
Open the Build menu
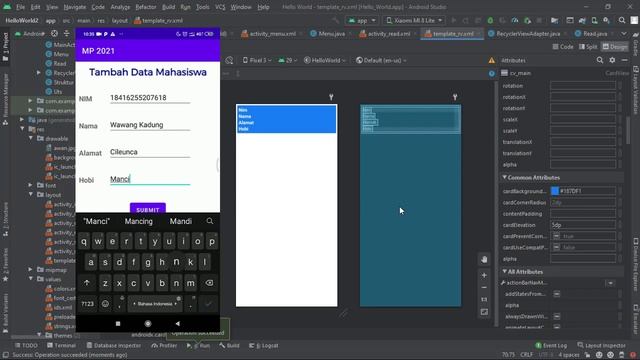[x=169, y=7]
